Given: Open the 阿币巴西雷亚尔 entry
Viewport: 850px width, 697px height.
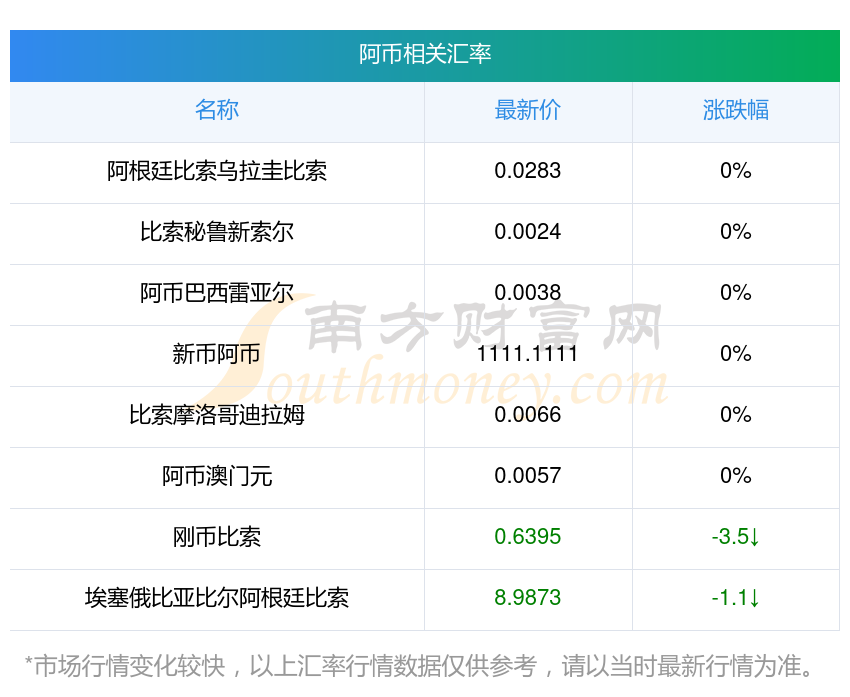Looking at the screenshot, I should point(217,293).
